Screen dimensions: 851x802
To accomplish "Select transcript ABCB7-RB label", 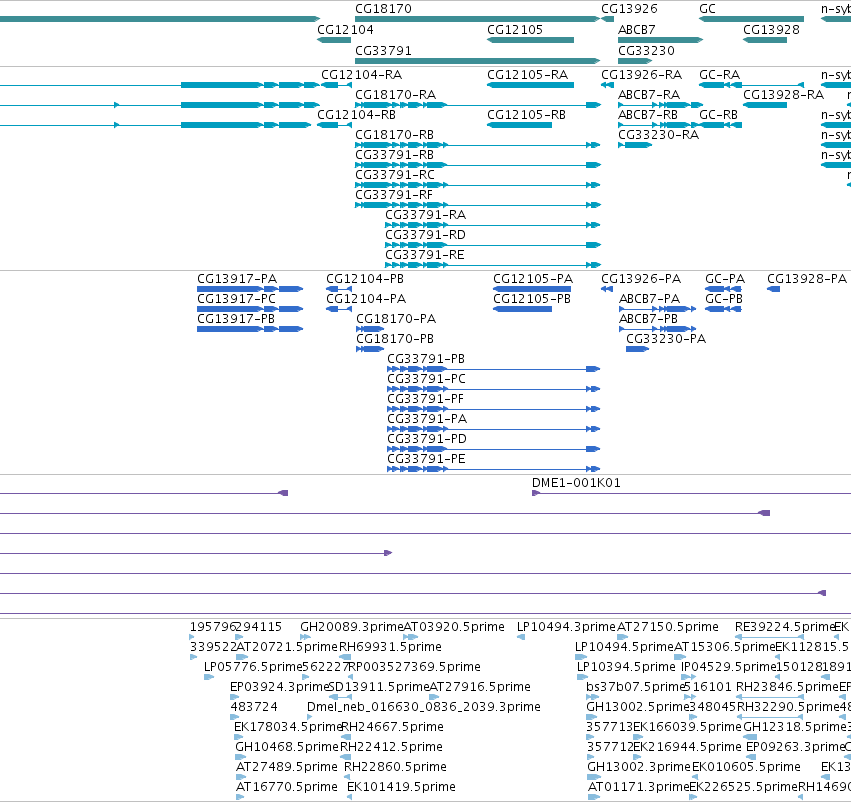I will 648,114.
